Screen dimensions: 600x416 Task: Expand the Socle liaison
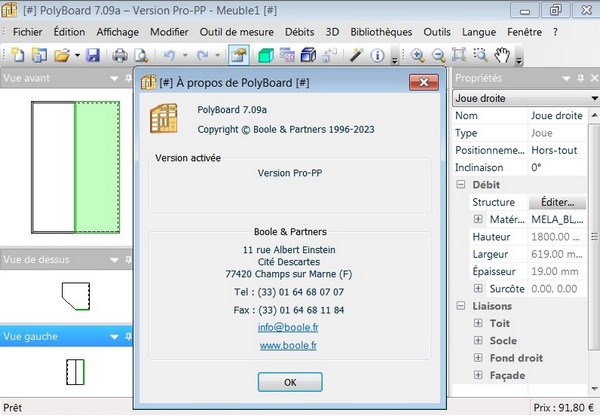coord(478,340)
